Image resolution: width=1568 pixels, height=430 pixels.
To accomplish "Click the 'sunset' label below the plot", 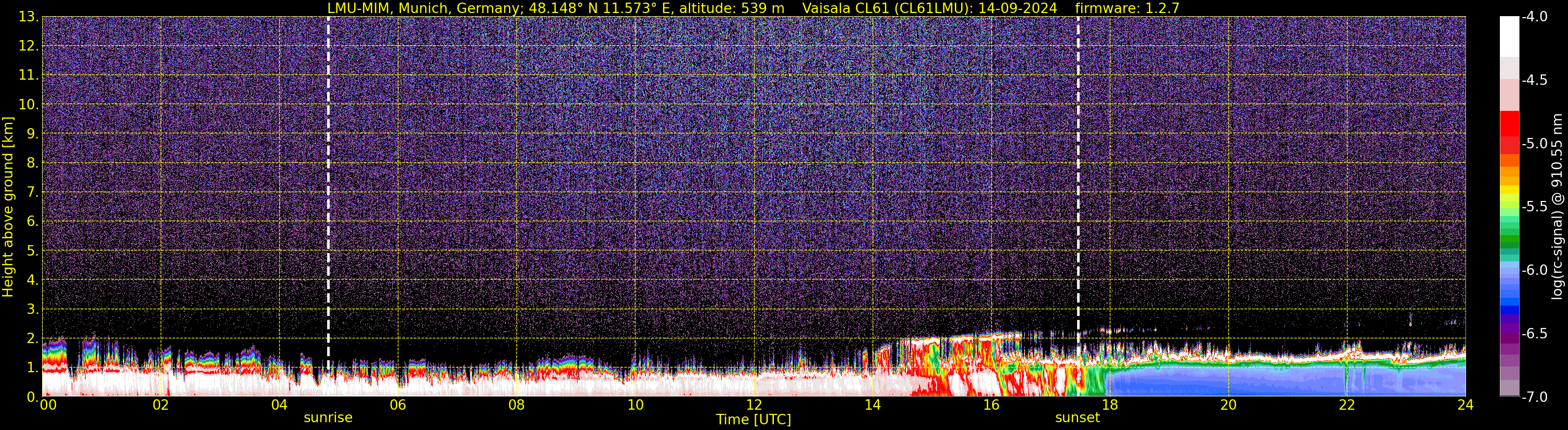I will [x=1078, y=418].
